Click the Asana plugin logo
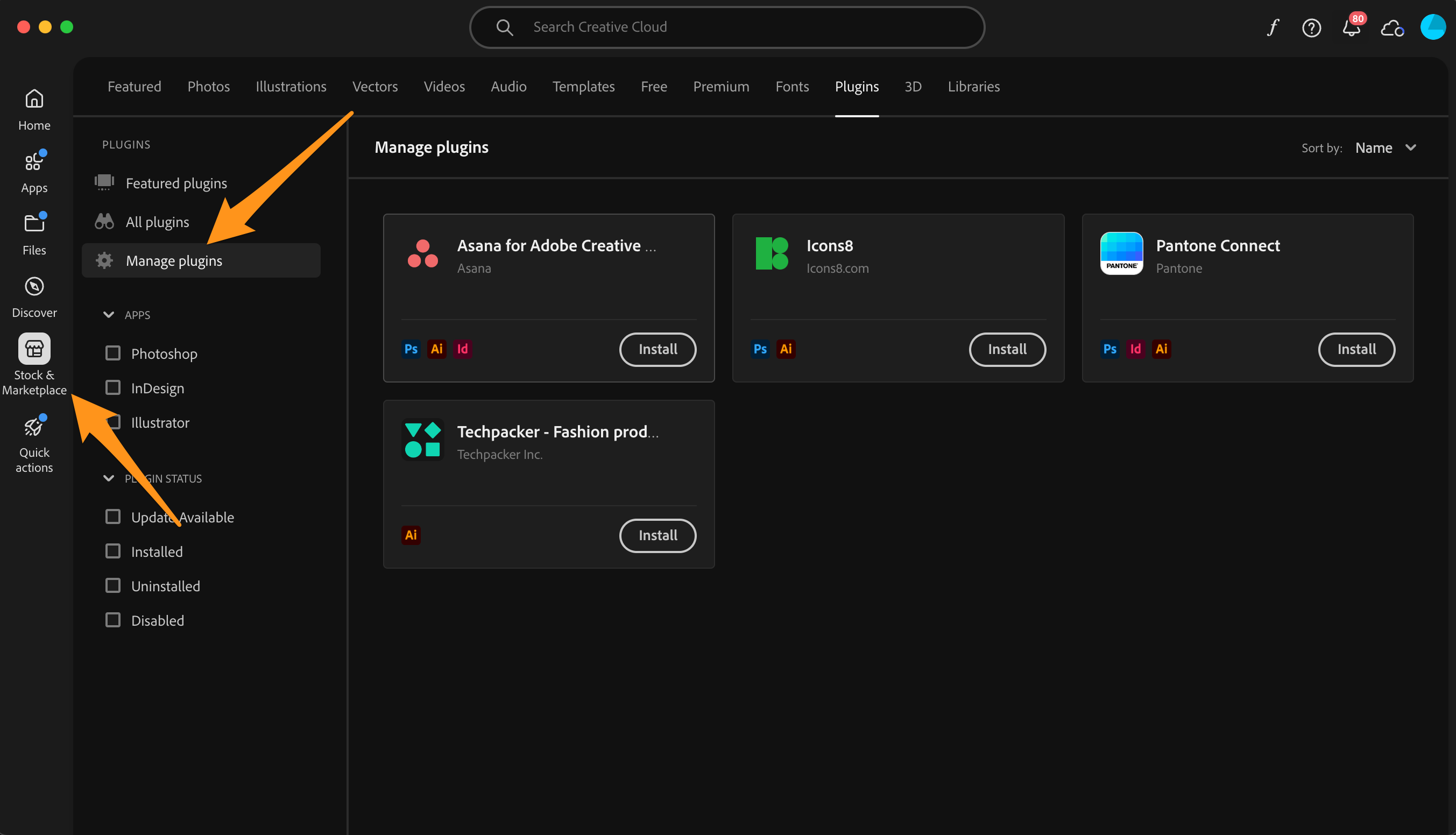The image size is (1456, 835). click(x=422, y=253)
